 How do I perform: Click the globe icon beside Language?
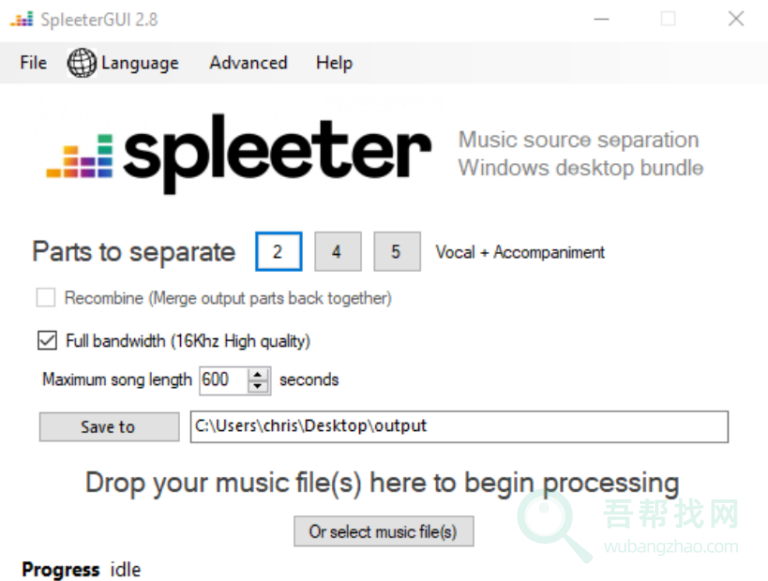click(81, 63)
